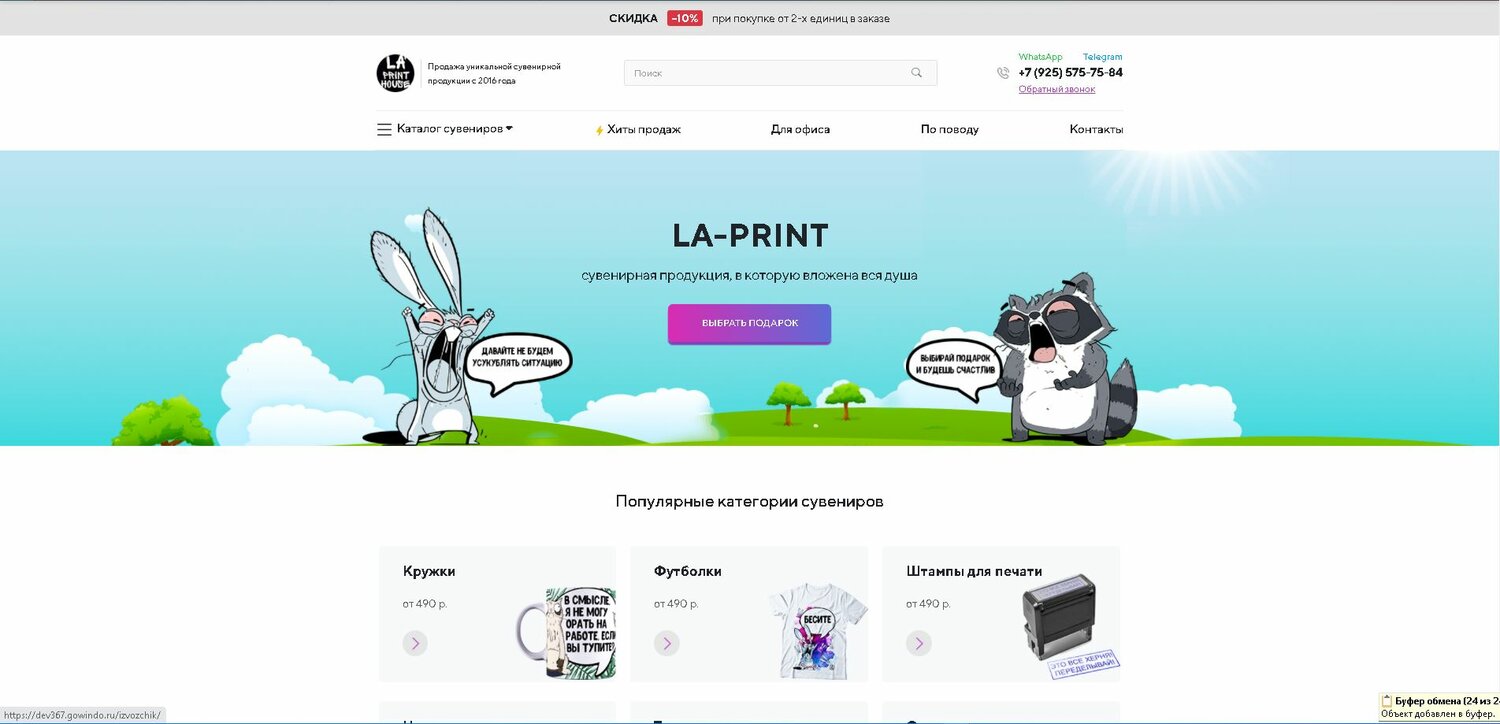Click the arrow button on Штампы для печати card

coord(919,643)
